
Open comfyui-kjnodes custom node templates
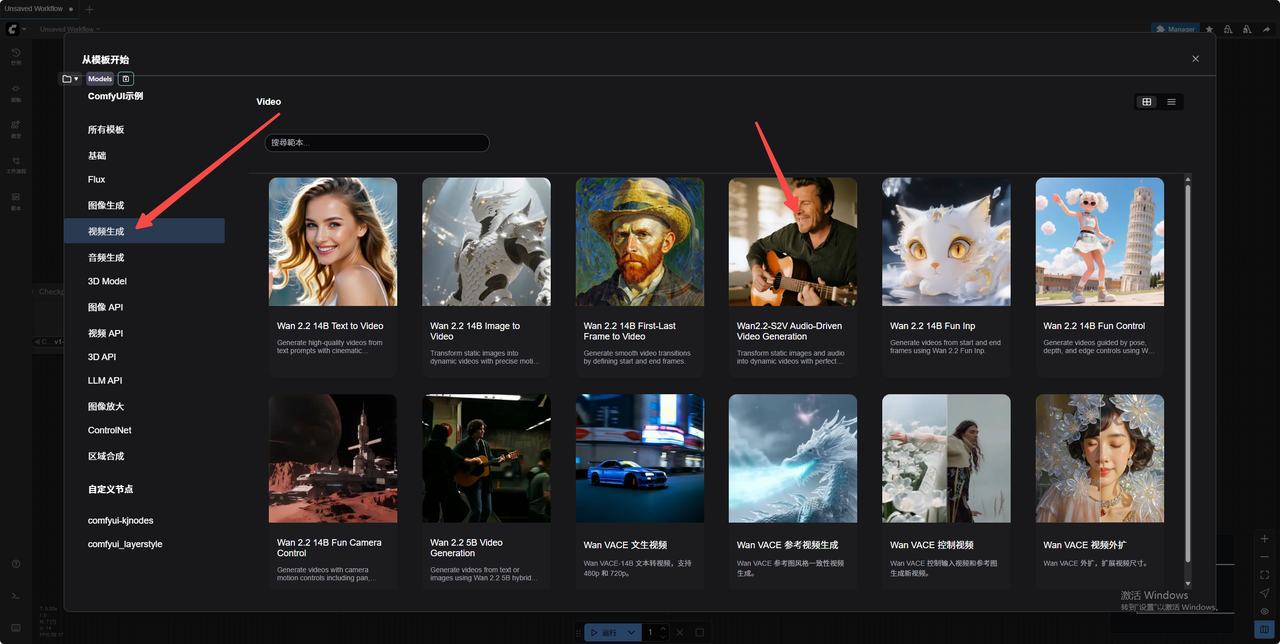144,521
